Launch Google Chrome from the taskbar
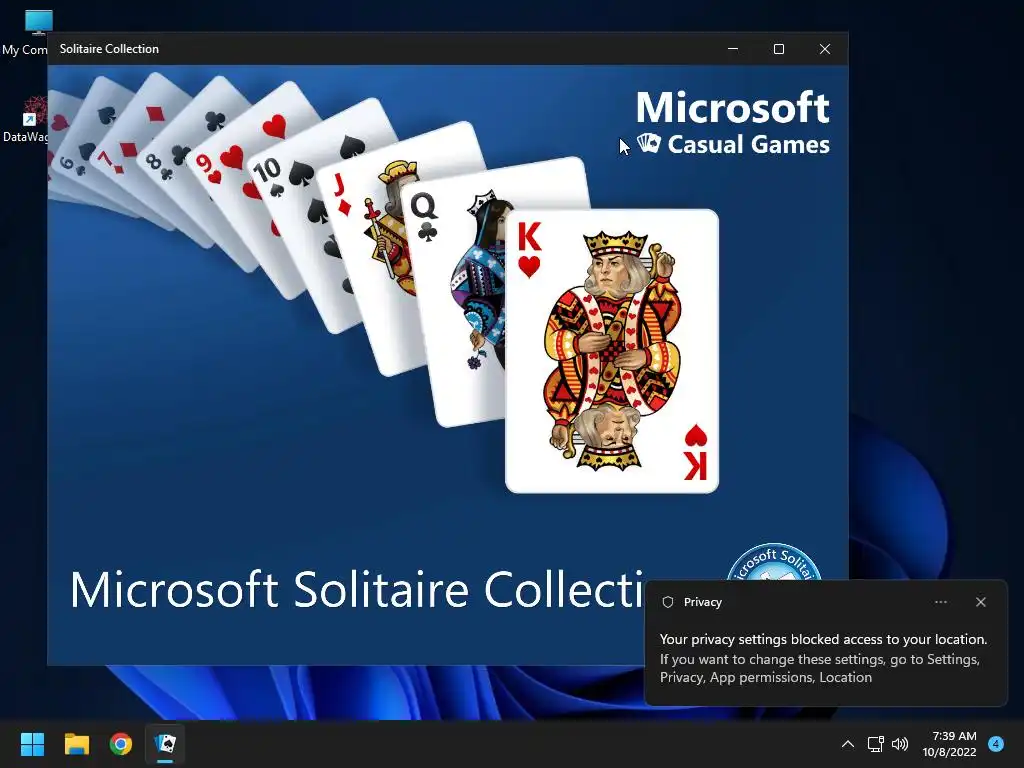The height and width of the screenshot is (768, 1024). [121, 744]
